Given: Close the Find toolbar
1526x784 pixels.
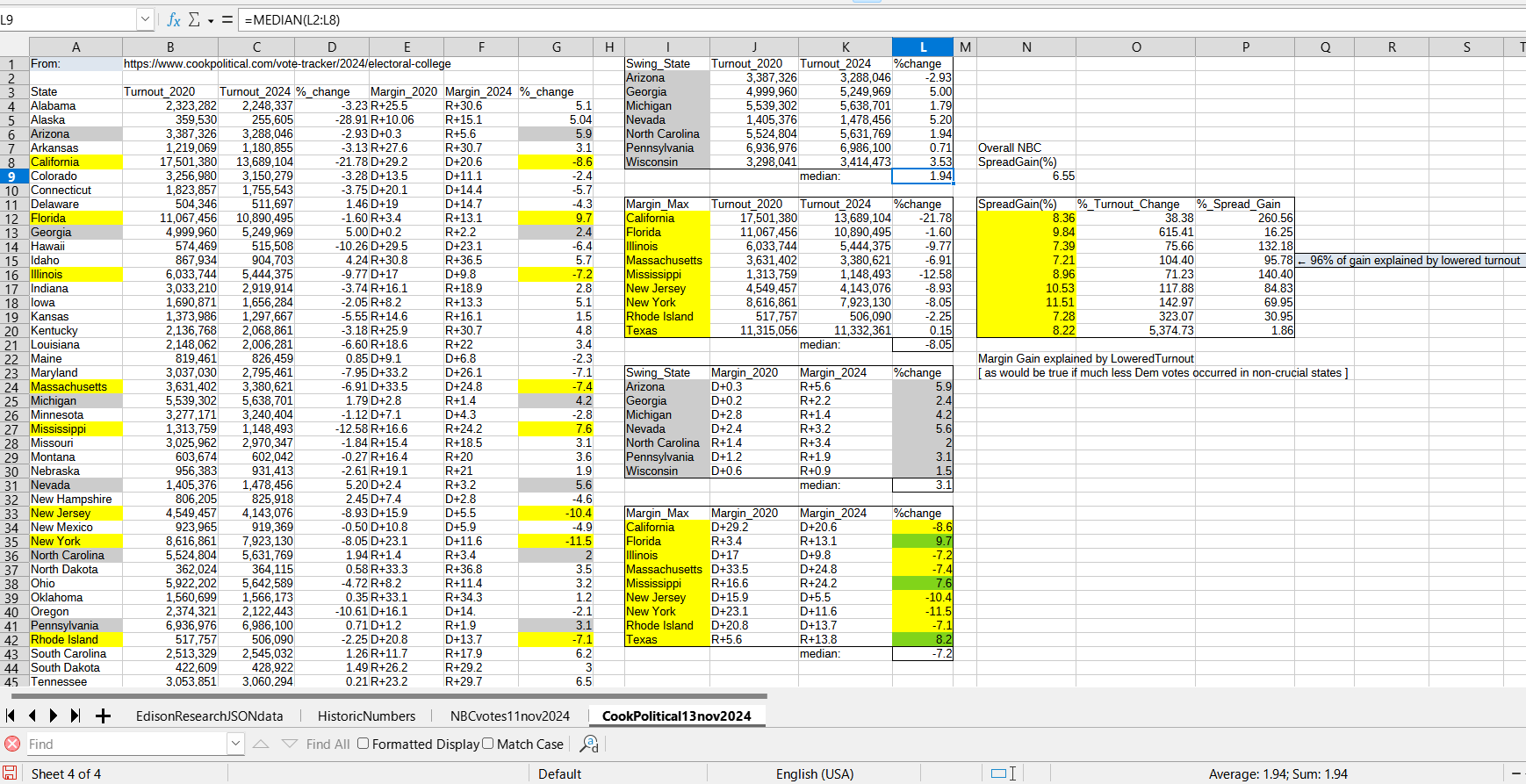Looking at the screenshot, I should (12, 744).
